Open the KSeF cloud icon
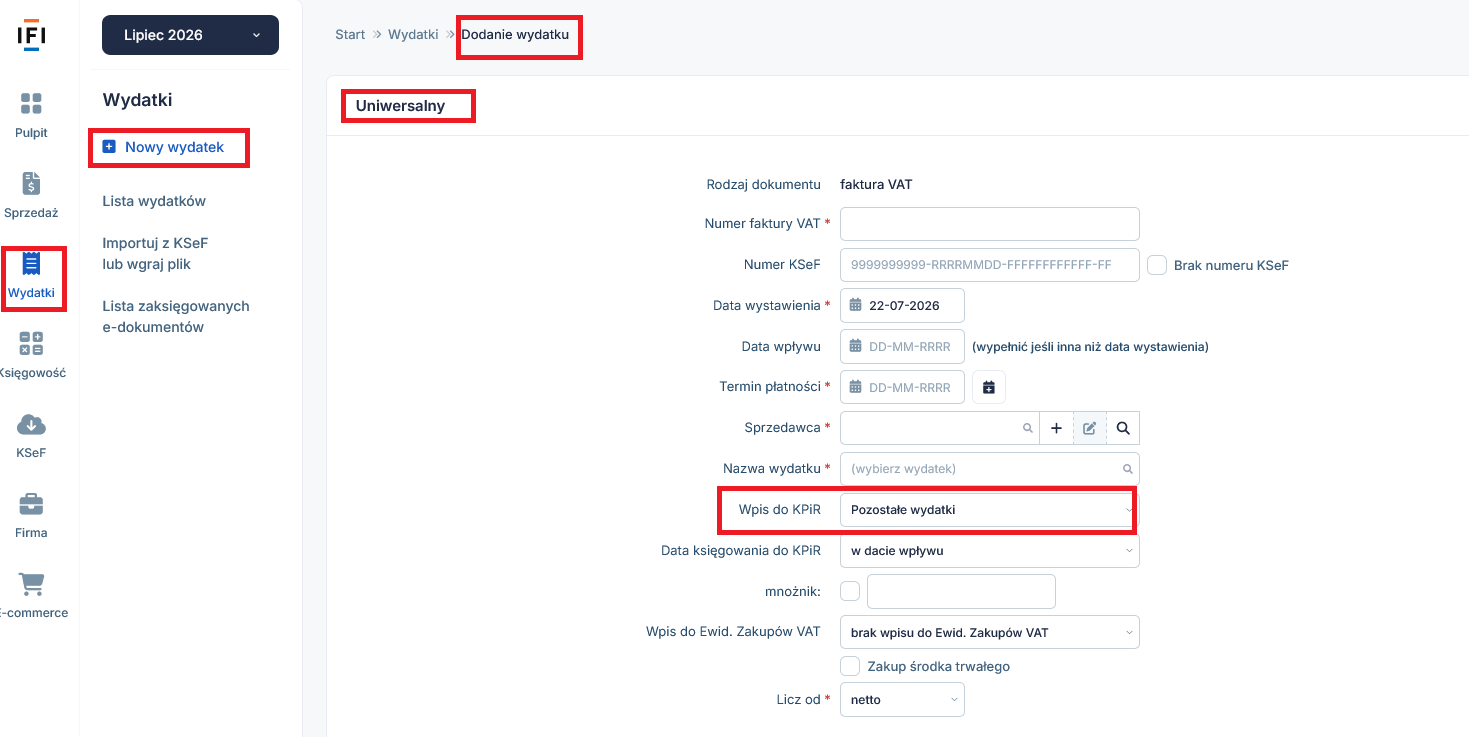1469x737 pixels. (31, 424)
